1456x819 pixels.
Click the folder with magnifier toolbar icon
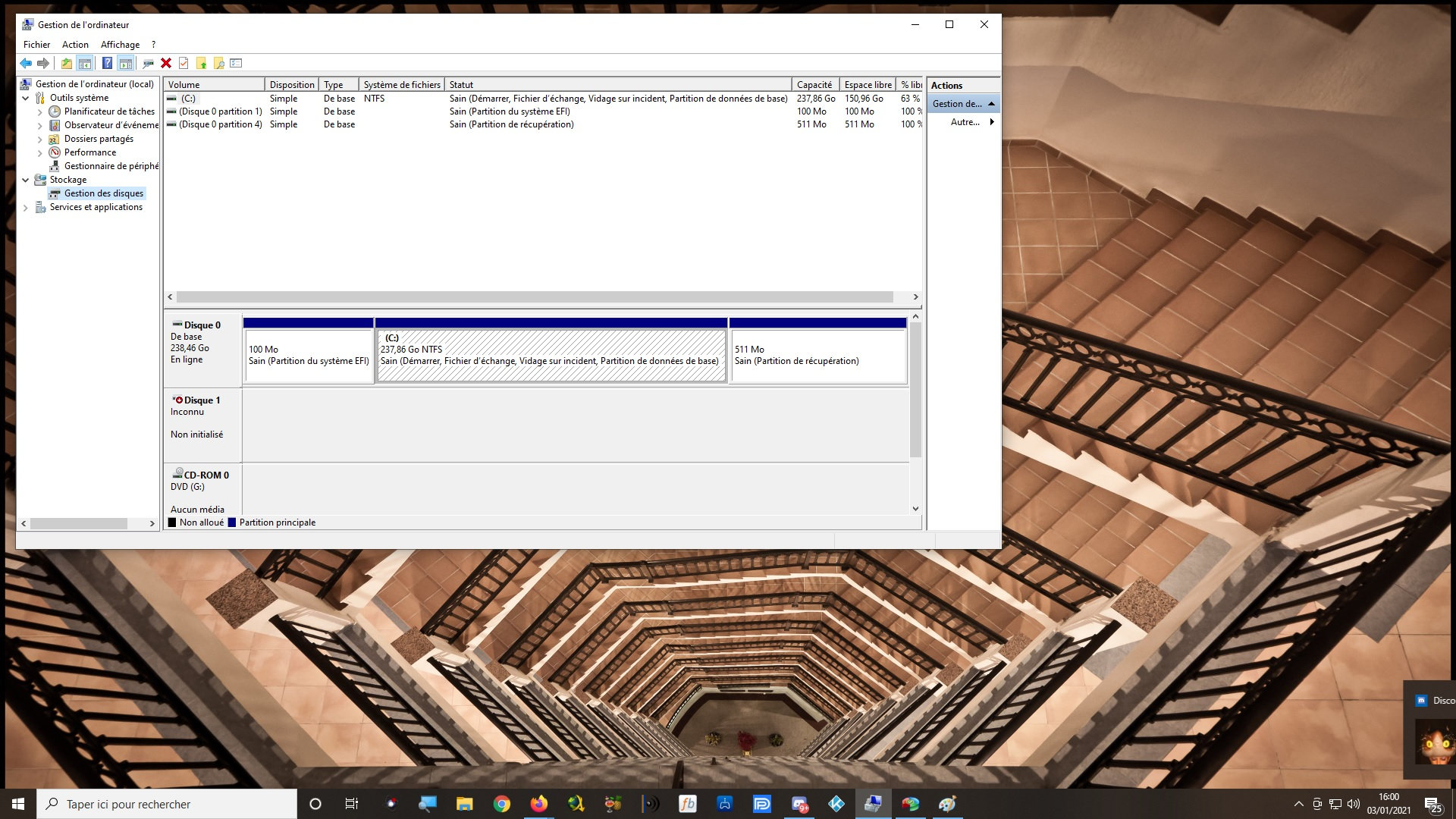(218, 64)
